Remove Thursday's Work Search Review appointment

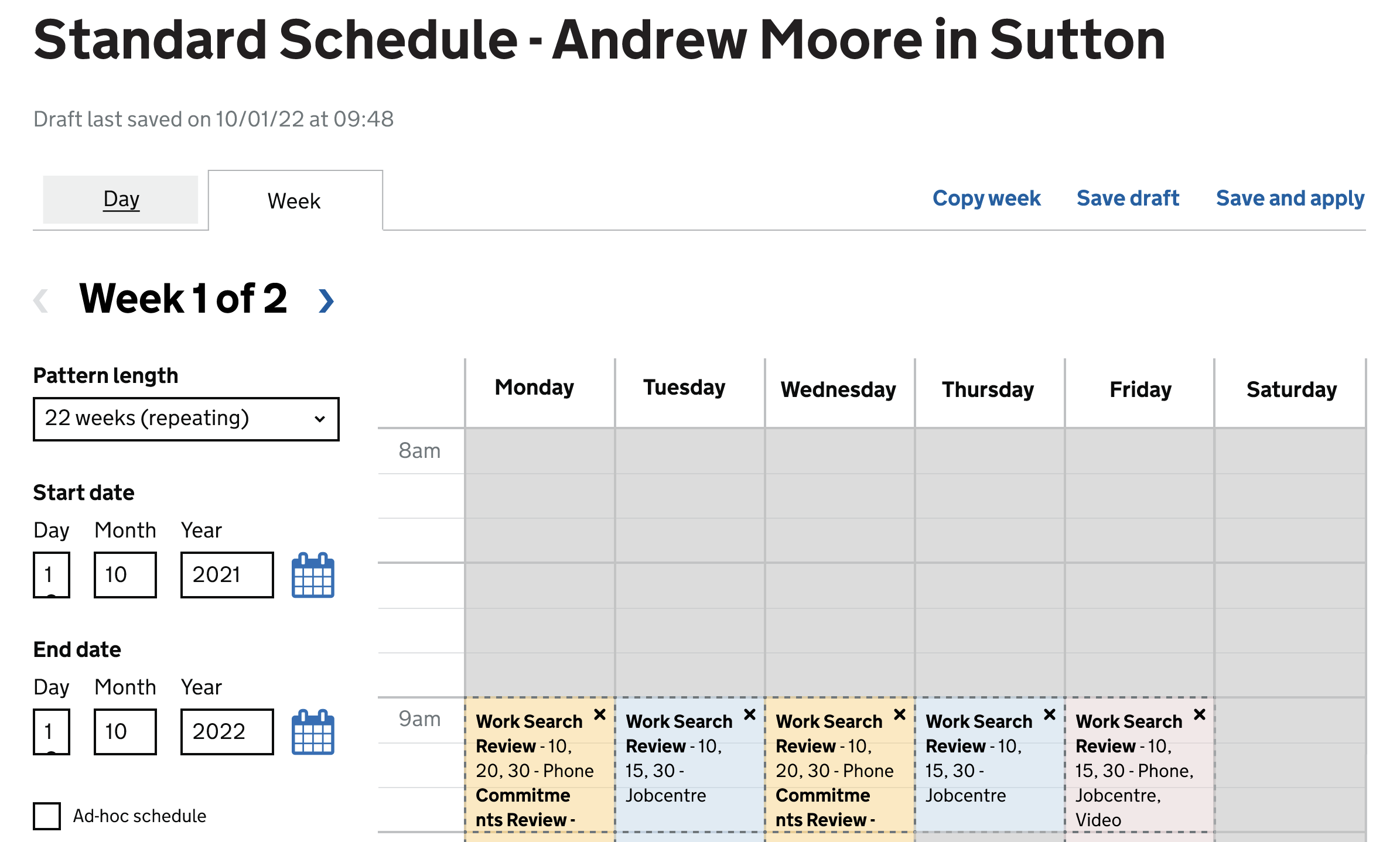[1049, 714]
